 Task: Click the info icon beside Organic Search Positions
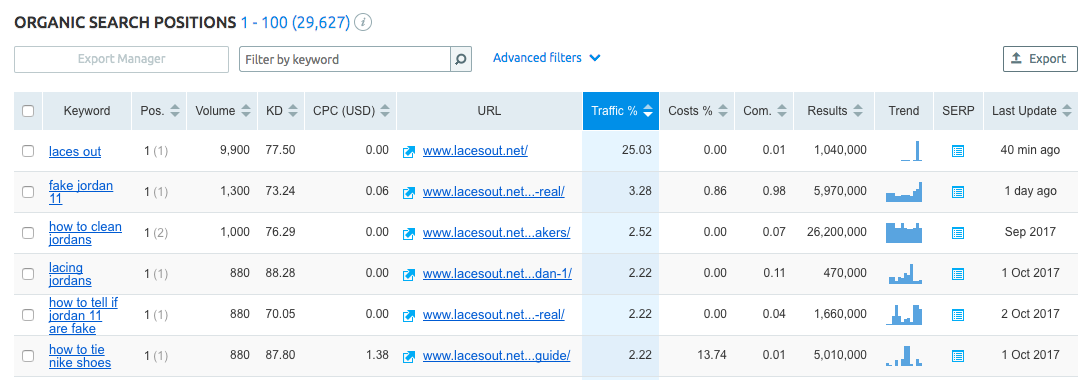click(363, 22)
